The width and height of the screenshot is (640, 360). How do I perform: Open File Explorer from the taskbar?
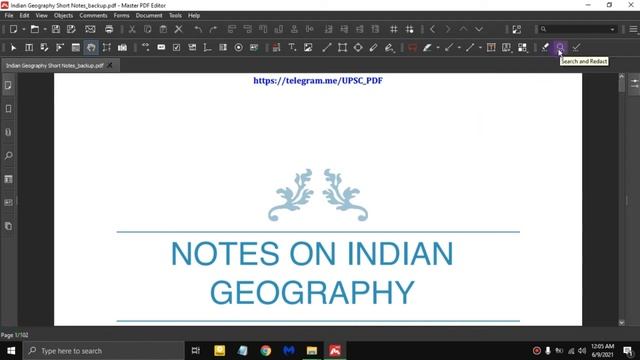pos(312,351)
